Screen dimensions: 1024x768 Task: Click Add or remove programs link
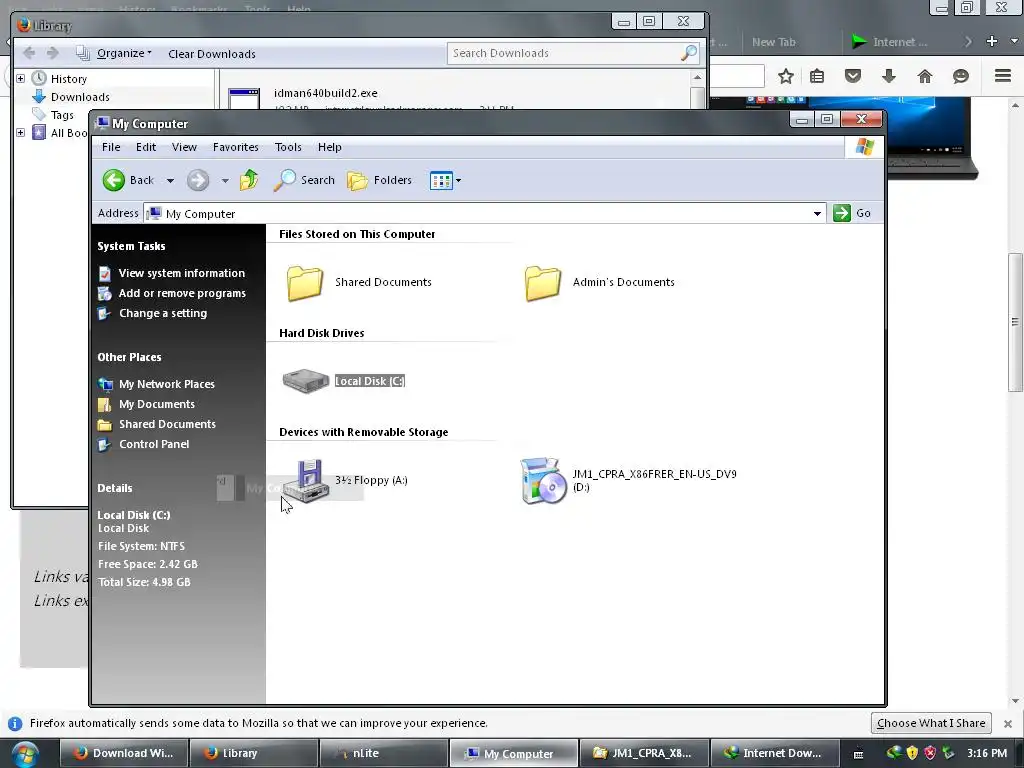point(182,293)
